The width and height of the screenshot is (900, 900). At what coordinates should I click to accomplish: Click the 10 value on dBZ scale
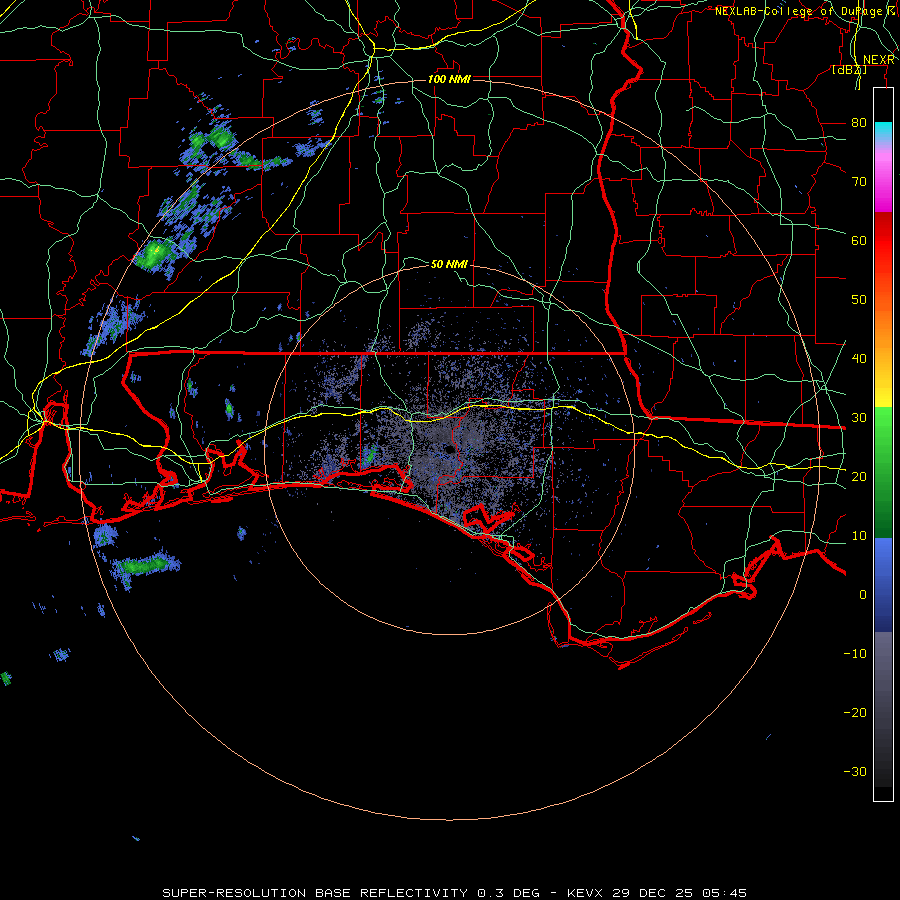coord(859,536)
